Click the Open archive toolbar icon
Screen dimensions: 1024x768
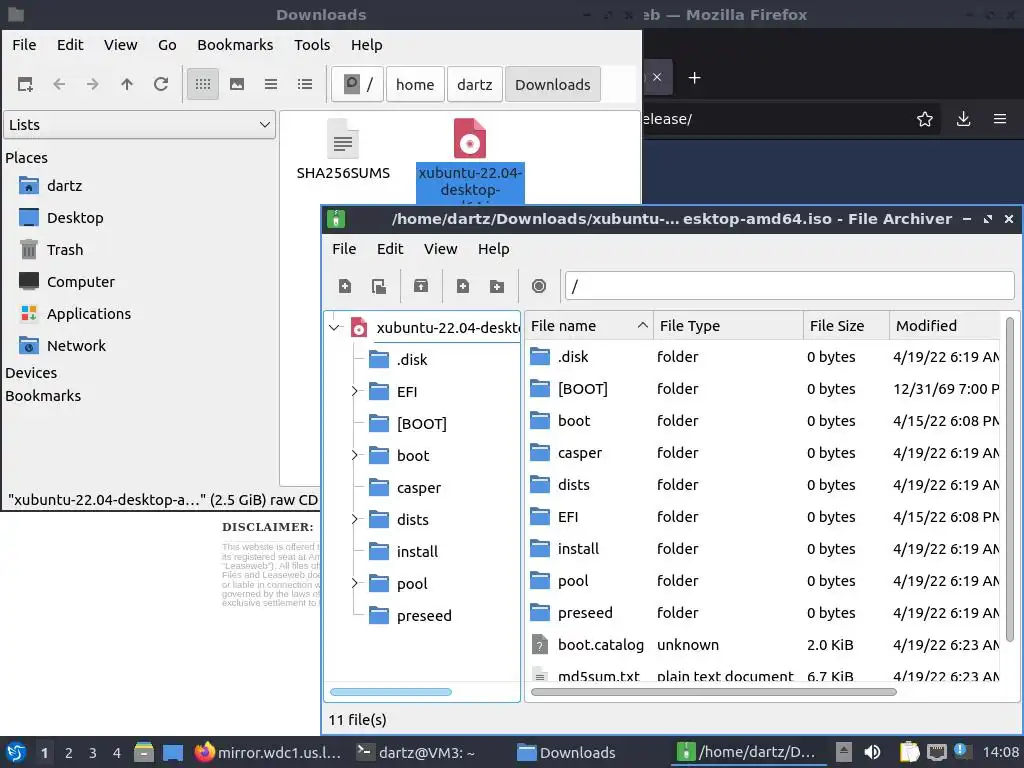pyautogui.click(x=379, y=286)
